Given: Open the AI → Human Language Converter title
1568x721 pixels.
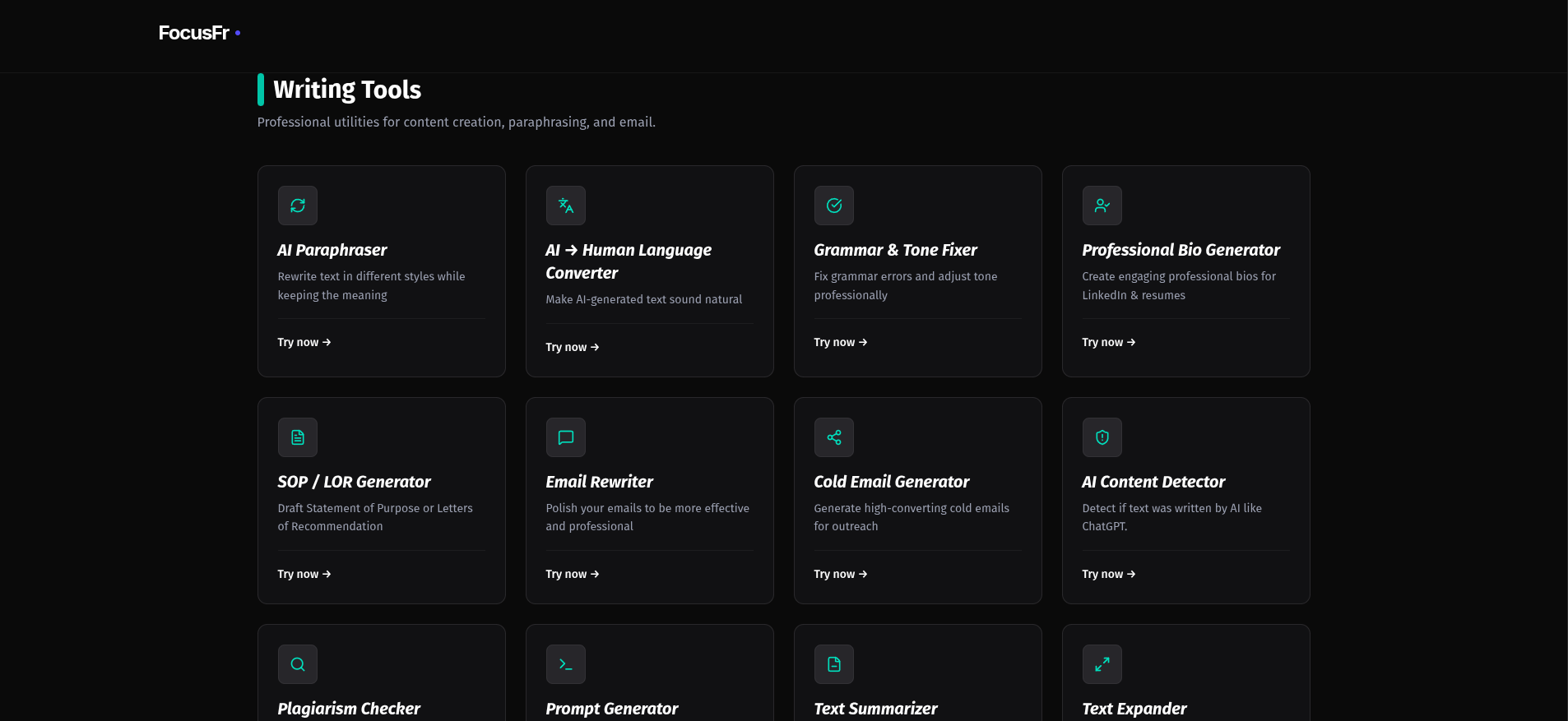Looking at the screenshot, I should (x=629, y=261).
